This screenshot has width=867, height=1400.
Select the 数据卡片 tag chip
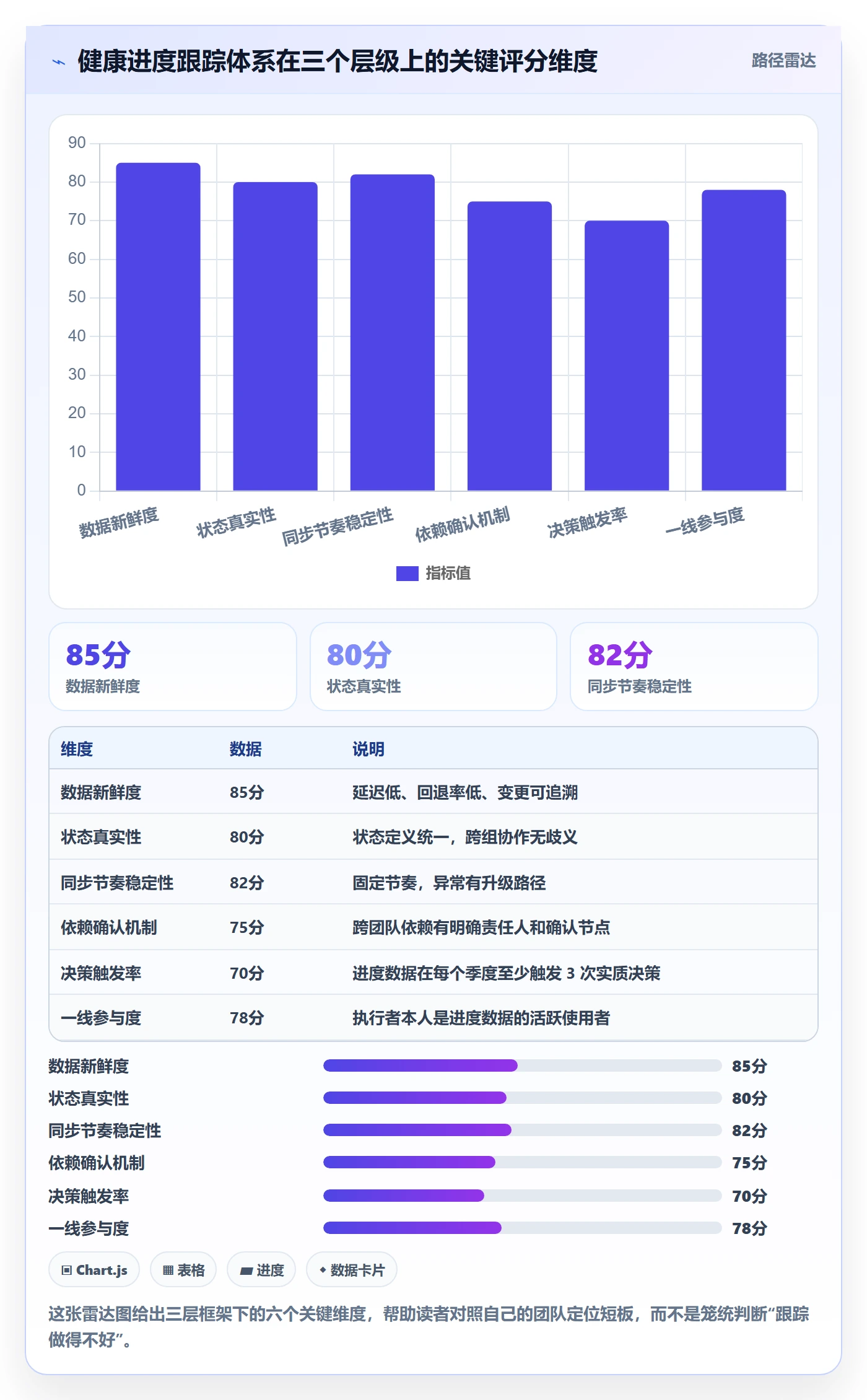(352, 1270)
